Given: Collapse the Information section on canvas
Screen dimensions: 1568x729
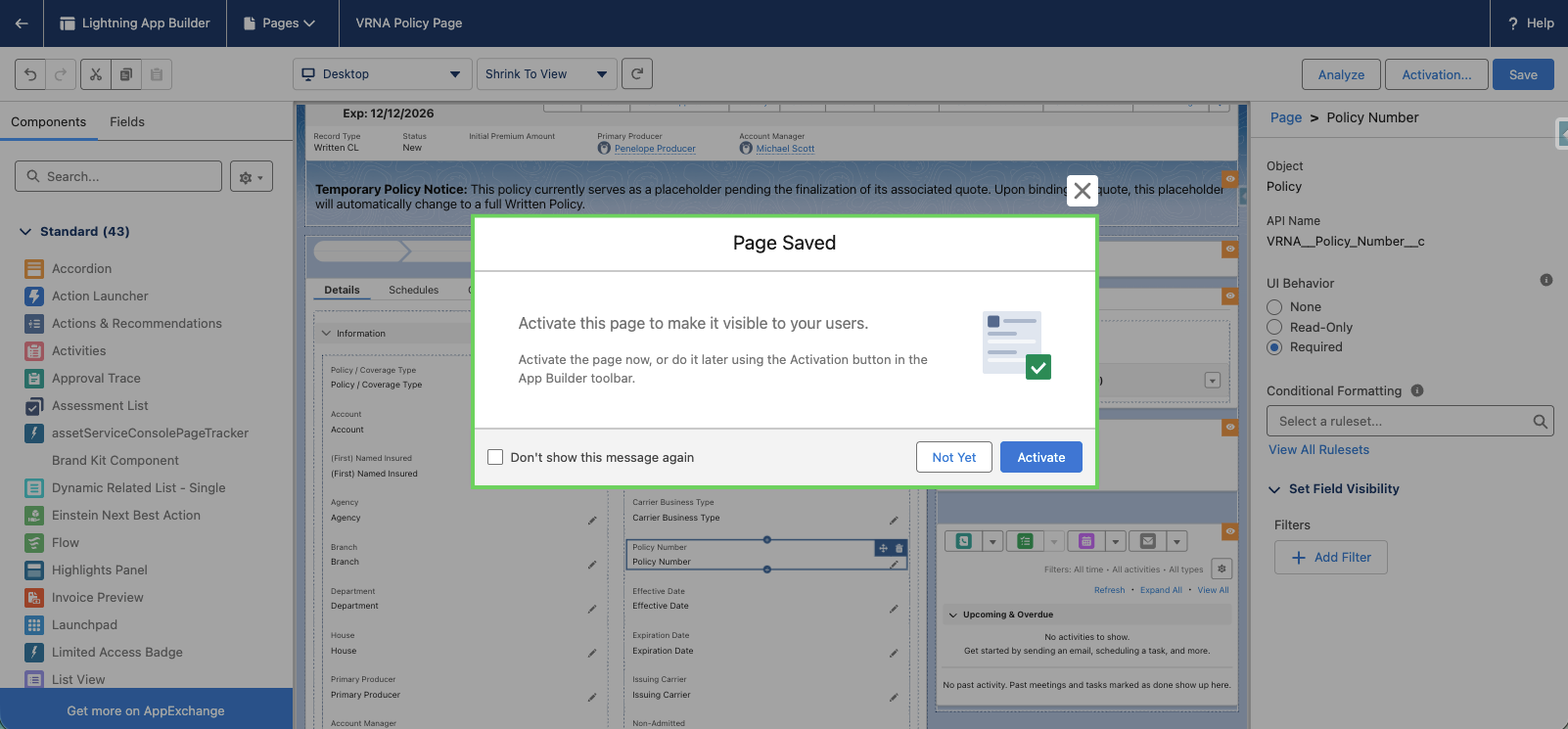Looking at the screenshot, I should click(x=327, y=334).
